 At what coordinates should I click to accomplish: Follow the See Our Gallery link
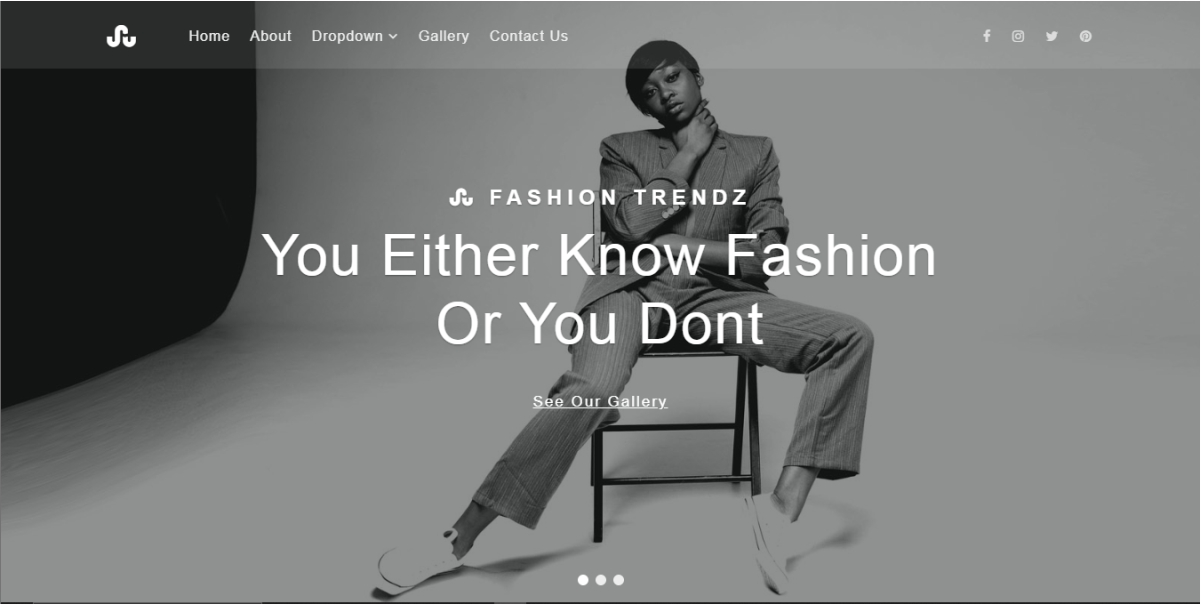point(600,401)
